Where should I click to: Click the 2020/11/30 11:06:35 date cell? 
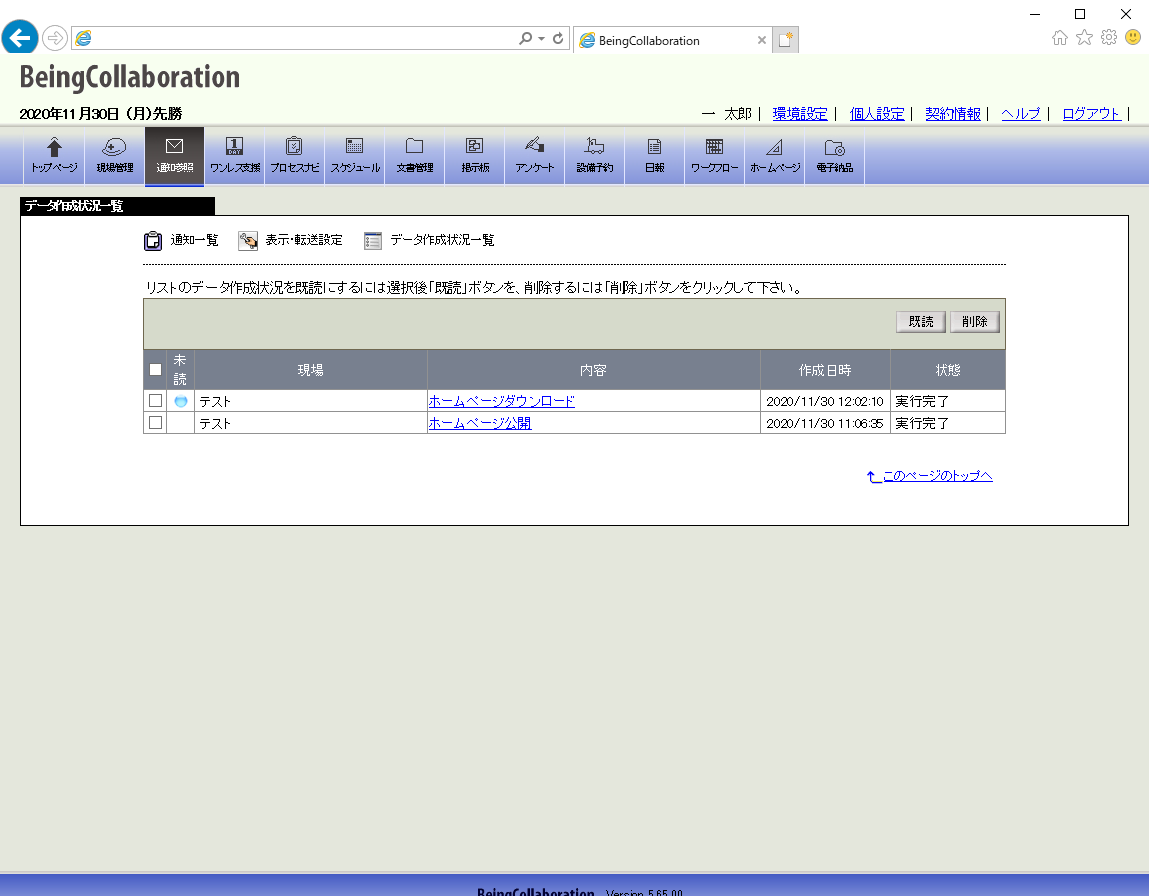[x=825, y=423]
